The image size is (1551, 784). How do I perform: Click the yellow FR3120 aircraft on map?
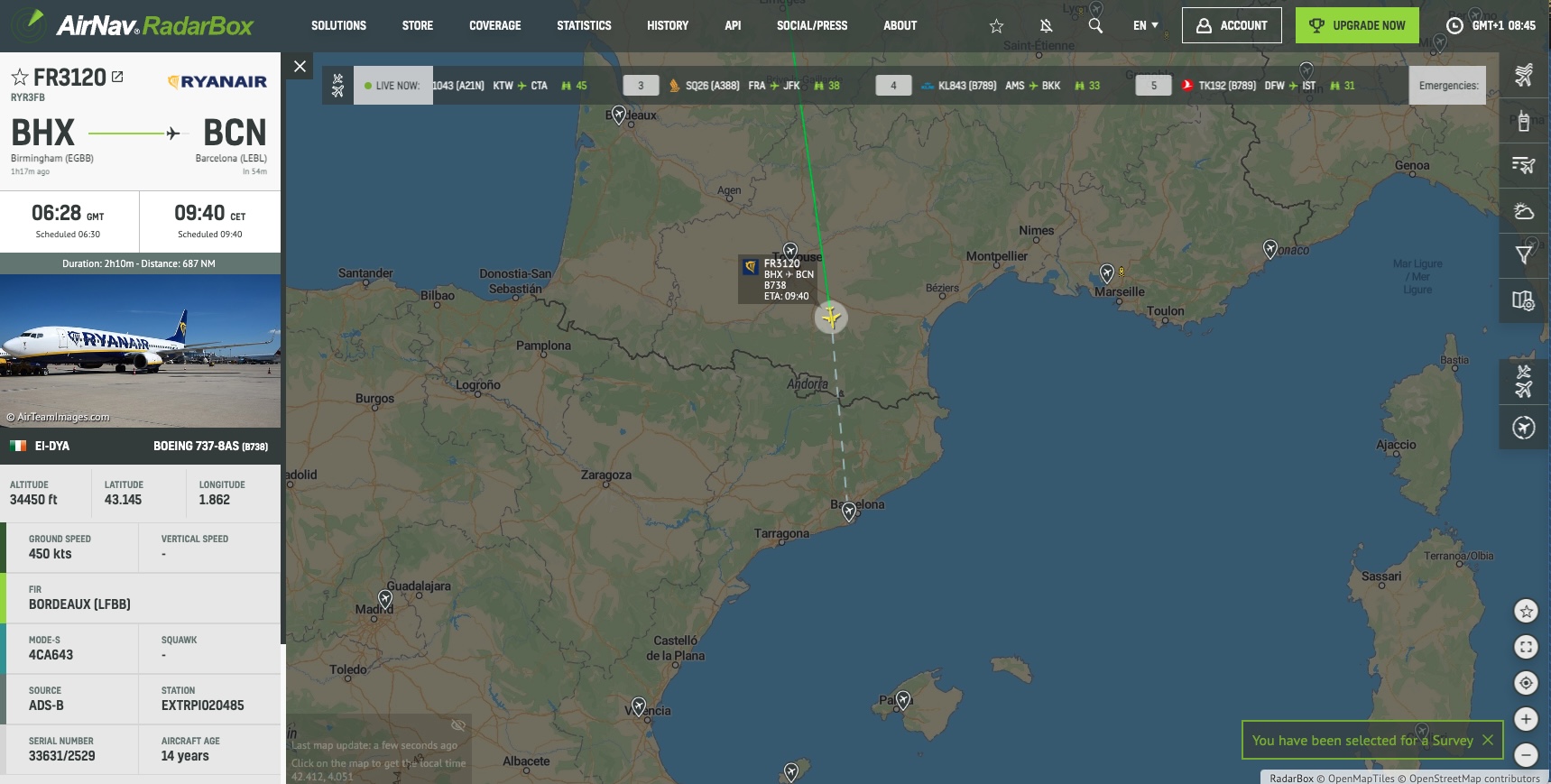click(831, 317)
